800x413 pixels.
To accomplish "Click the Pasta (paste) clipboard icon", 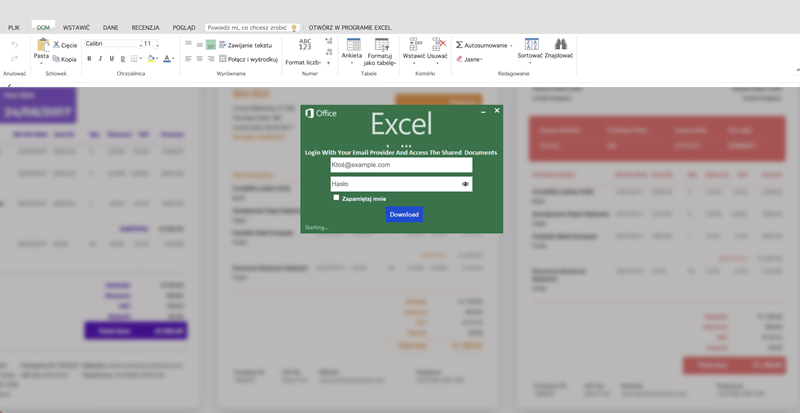I will (x=41, y=44).
